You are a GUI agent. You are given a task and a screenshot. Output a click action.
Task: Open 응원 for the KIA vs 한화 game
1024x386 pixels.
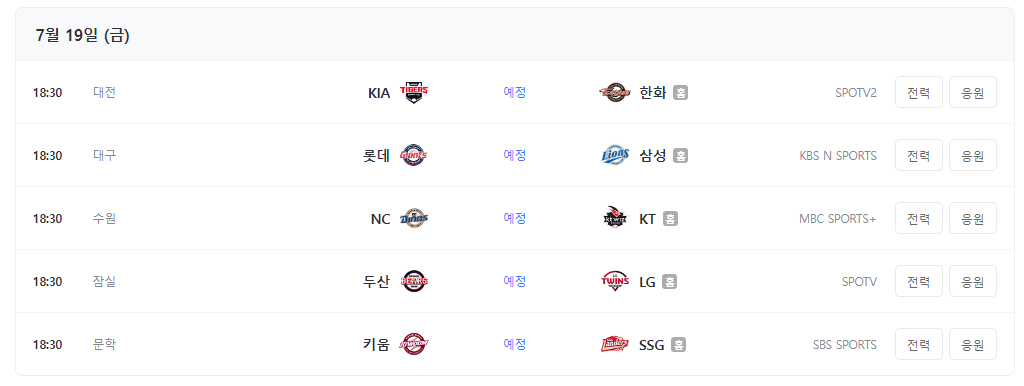coord(972,93)
